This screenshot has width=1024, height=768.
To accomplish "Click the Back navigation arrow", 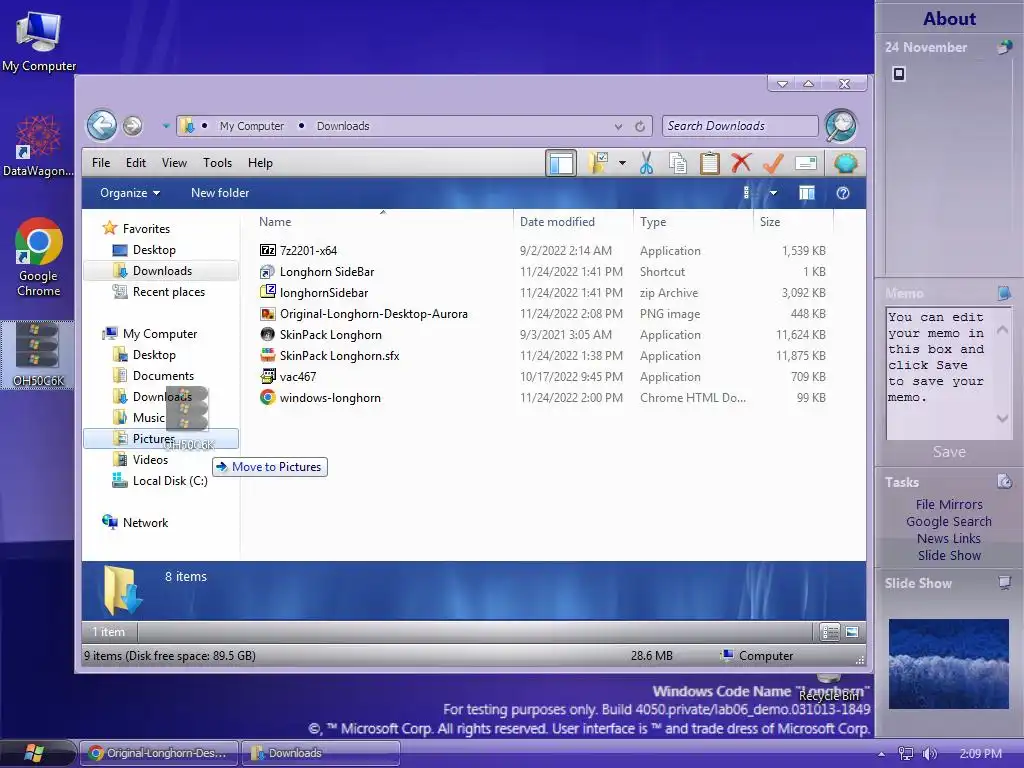I will (x=102, y=125).
